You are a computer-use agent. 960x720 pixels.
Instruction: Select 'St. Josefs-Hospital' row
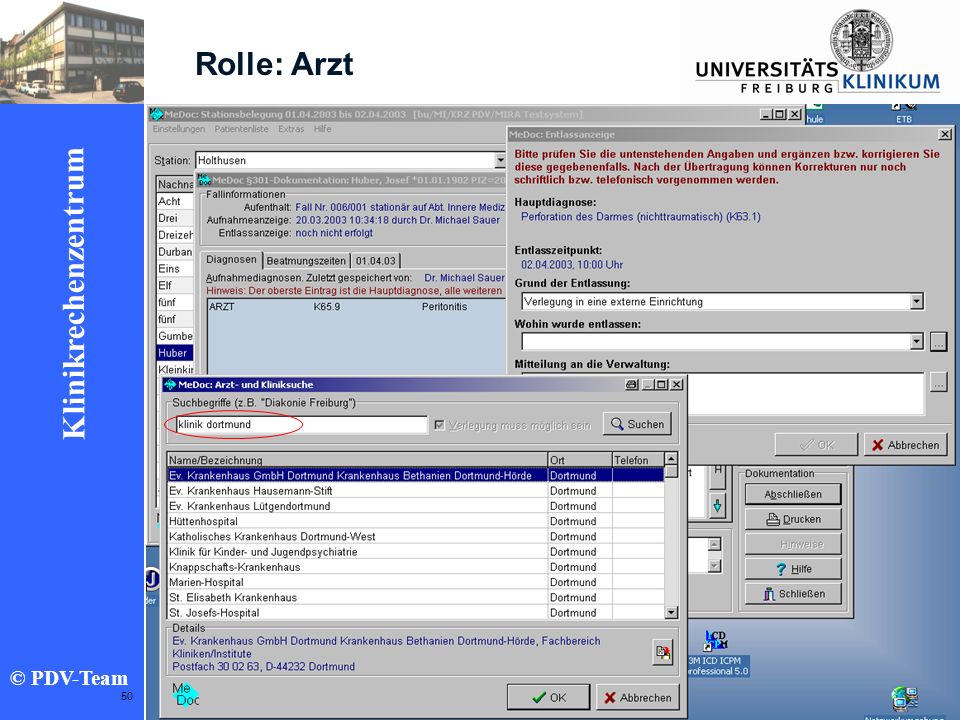(416, 612)
